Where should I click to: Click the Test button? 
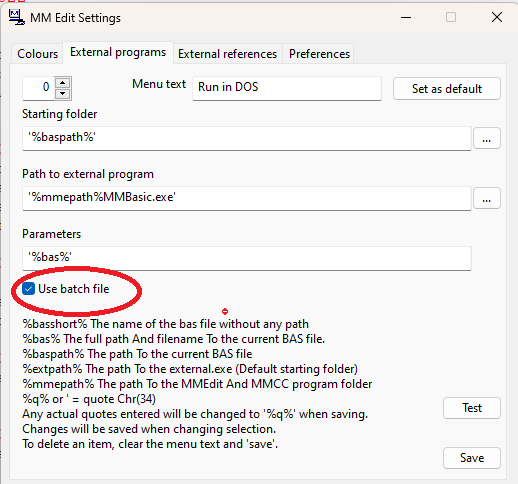472,408
